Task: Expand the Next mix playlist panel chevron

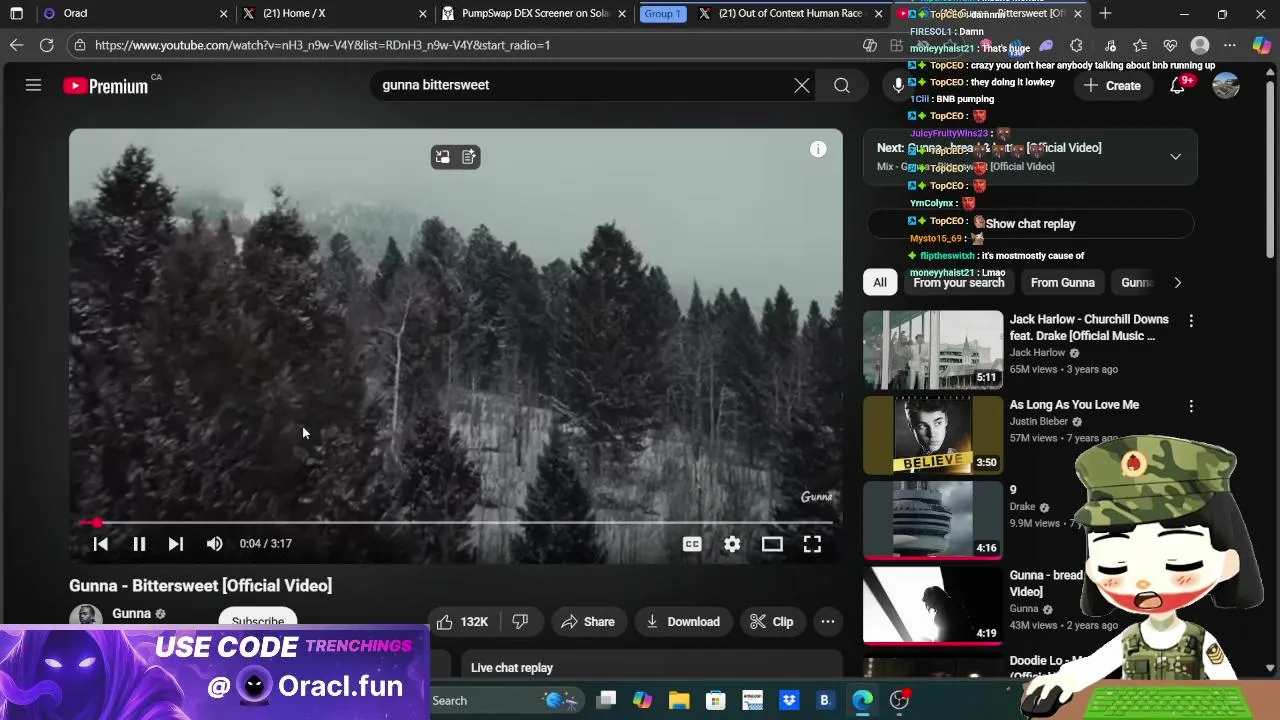Action: [1176, 157]
